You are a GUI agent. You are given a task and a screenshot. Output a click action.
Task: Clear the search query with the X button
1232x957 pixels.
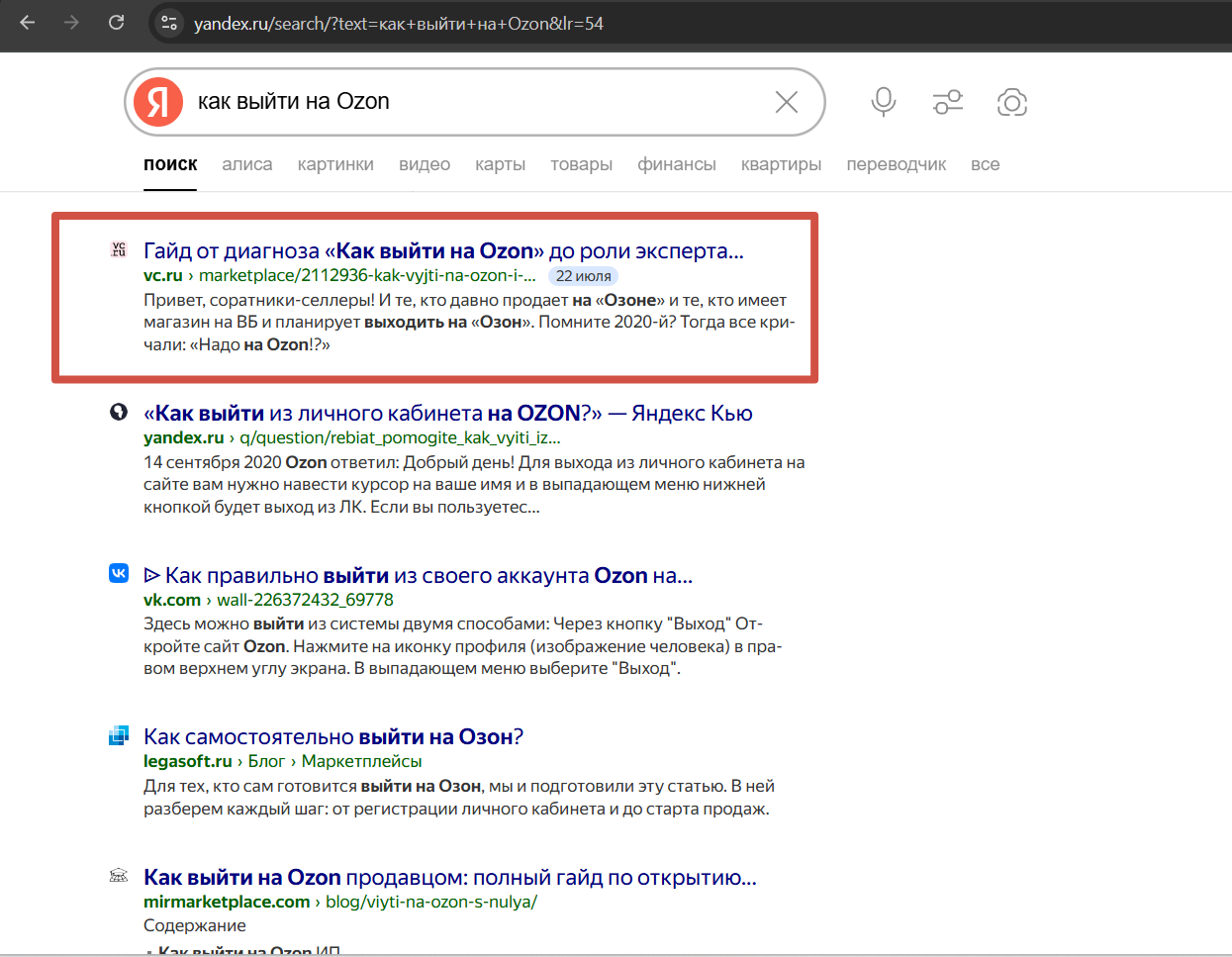[x=786, y=102]
